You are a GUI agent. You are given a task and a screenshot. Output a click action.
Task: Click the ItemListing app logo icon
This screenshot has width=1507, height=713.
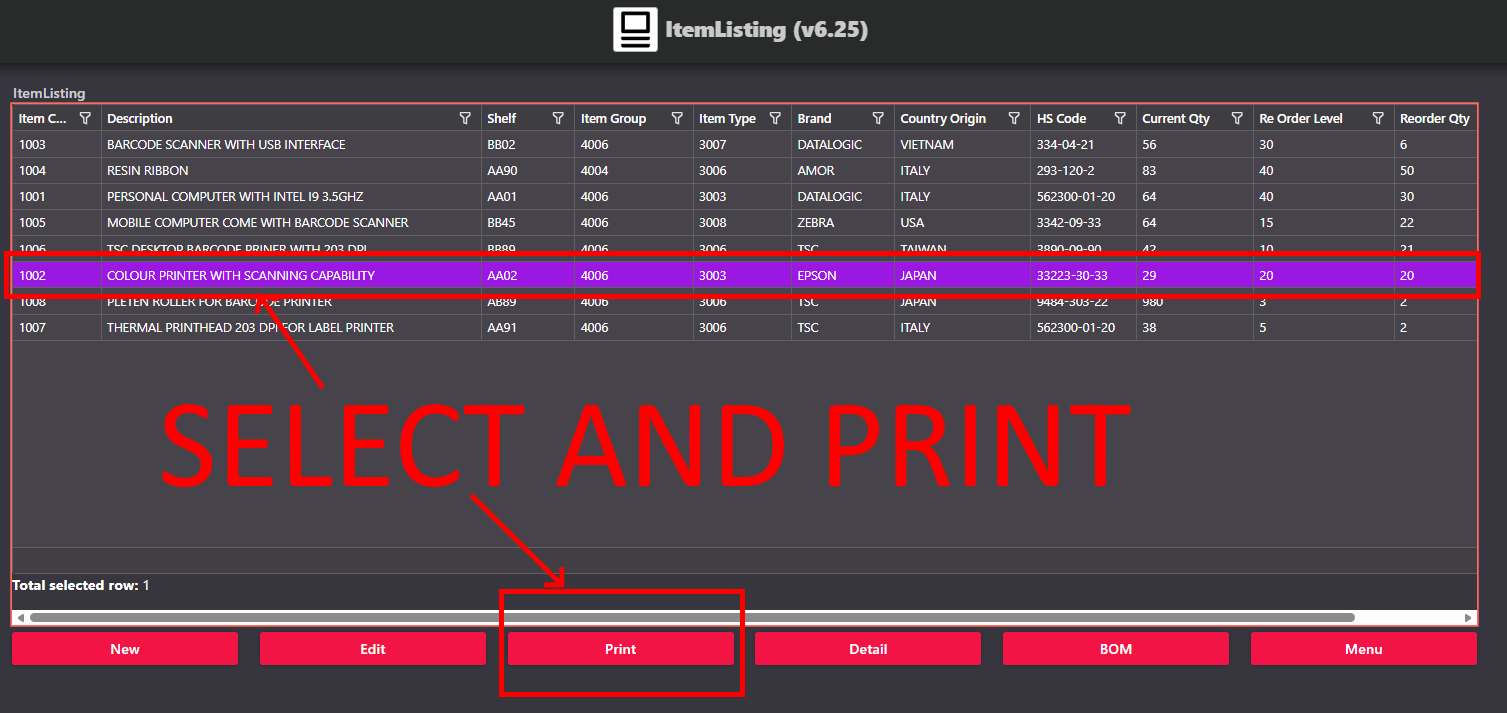click(x=635, y=30)
